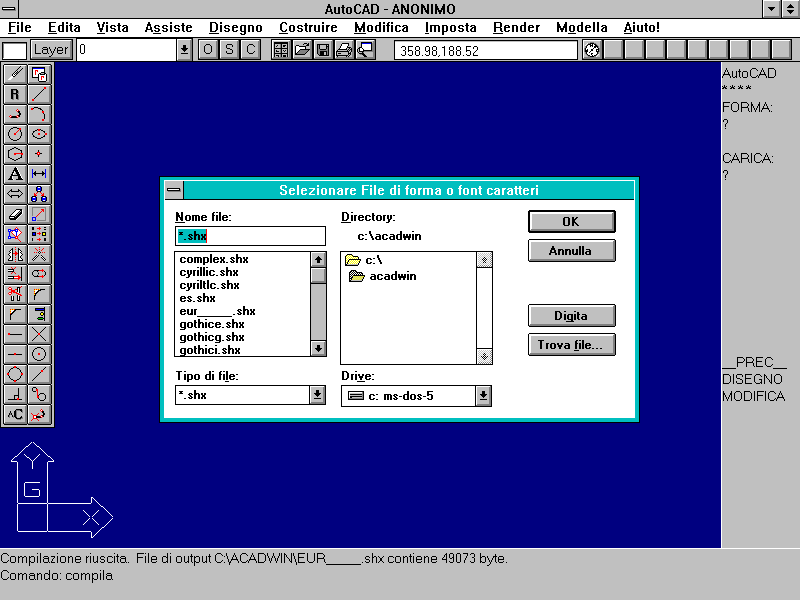Click the Layer button in the toolbar
800x600 pixels.
[51, 50]
